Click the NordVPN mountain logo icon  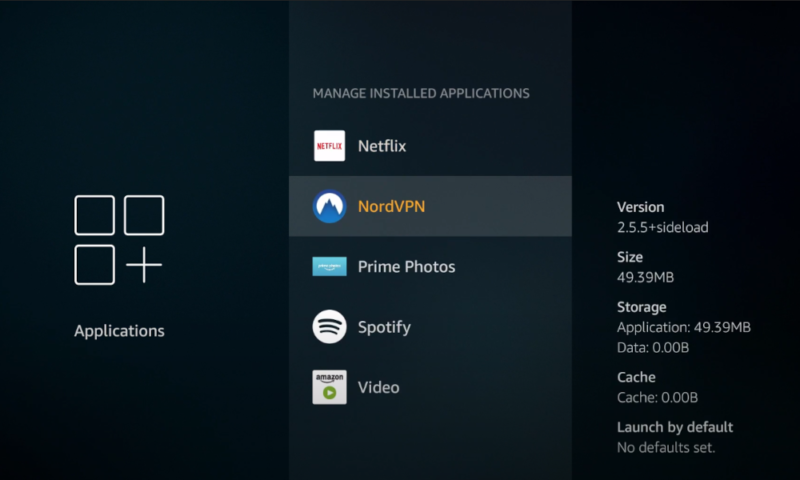click(329, 206)
